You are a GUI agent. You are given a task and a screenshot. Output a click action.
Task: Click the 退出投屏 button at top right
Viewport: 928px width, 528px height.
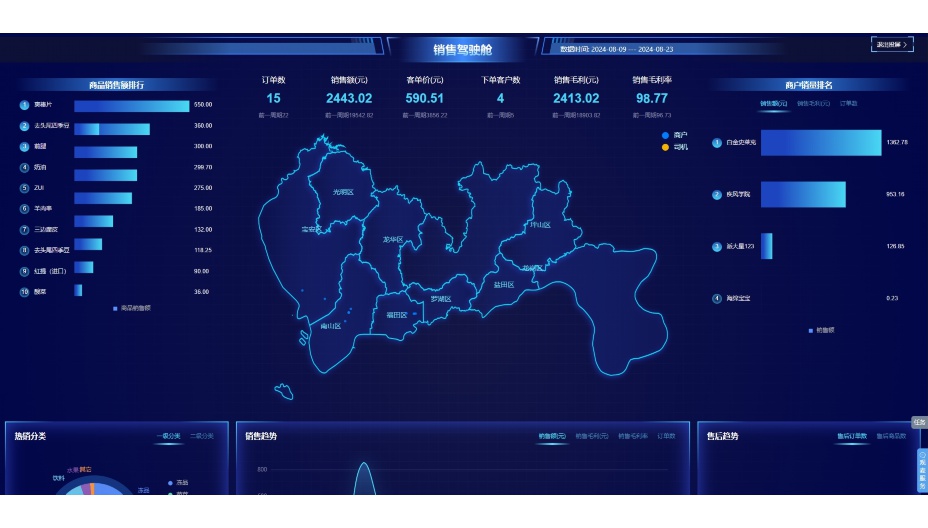(x=892, y=44)
